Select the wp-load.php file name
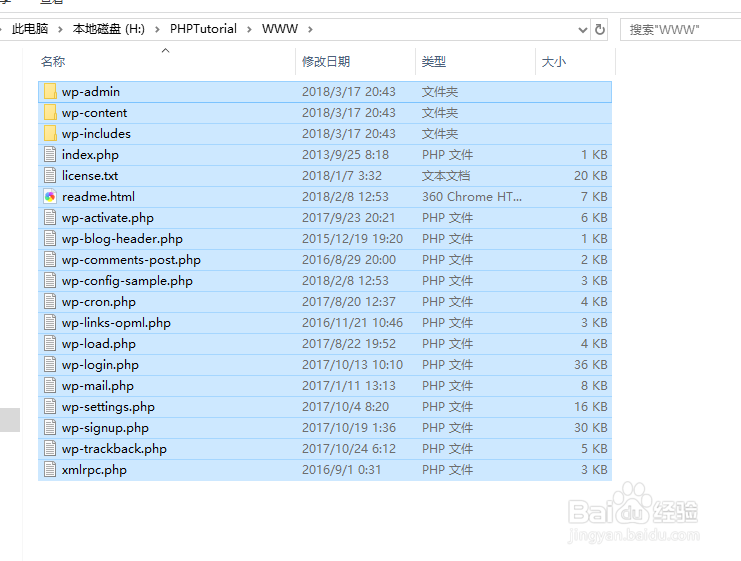741x561 pixels. 99,344
